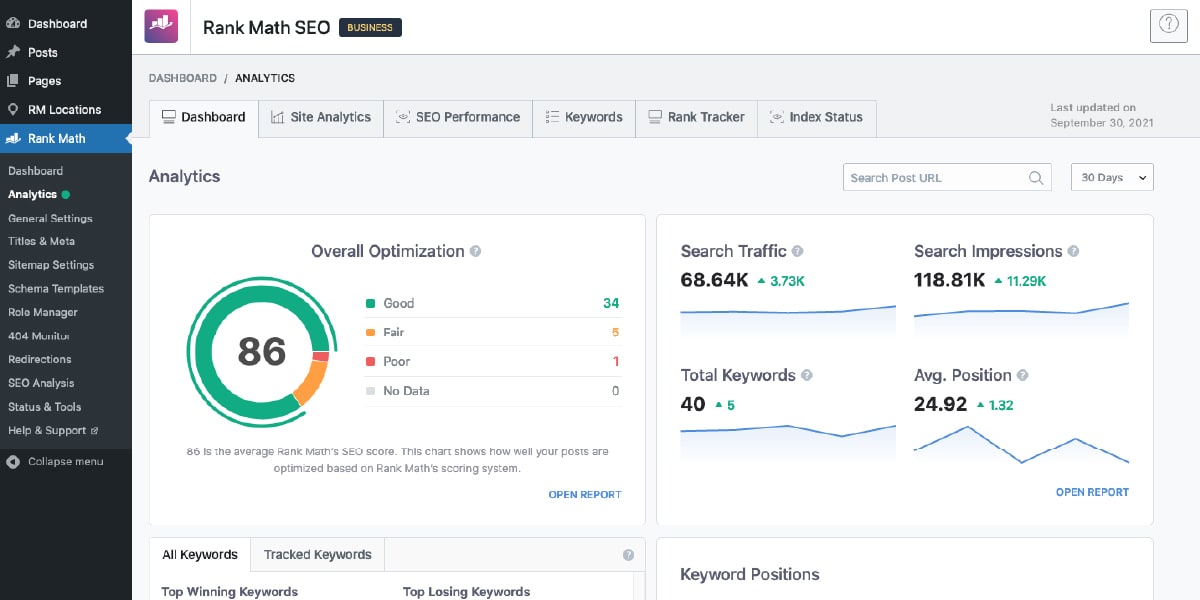This screenshot has width=1200, height=600.
Task: Switch to the Index Status tab
Action: click(816, 118)
